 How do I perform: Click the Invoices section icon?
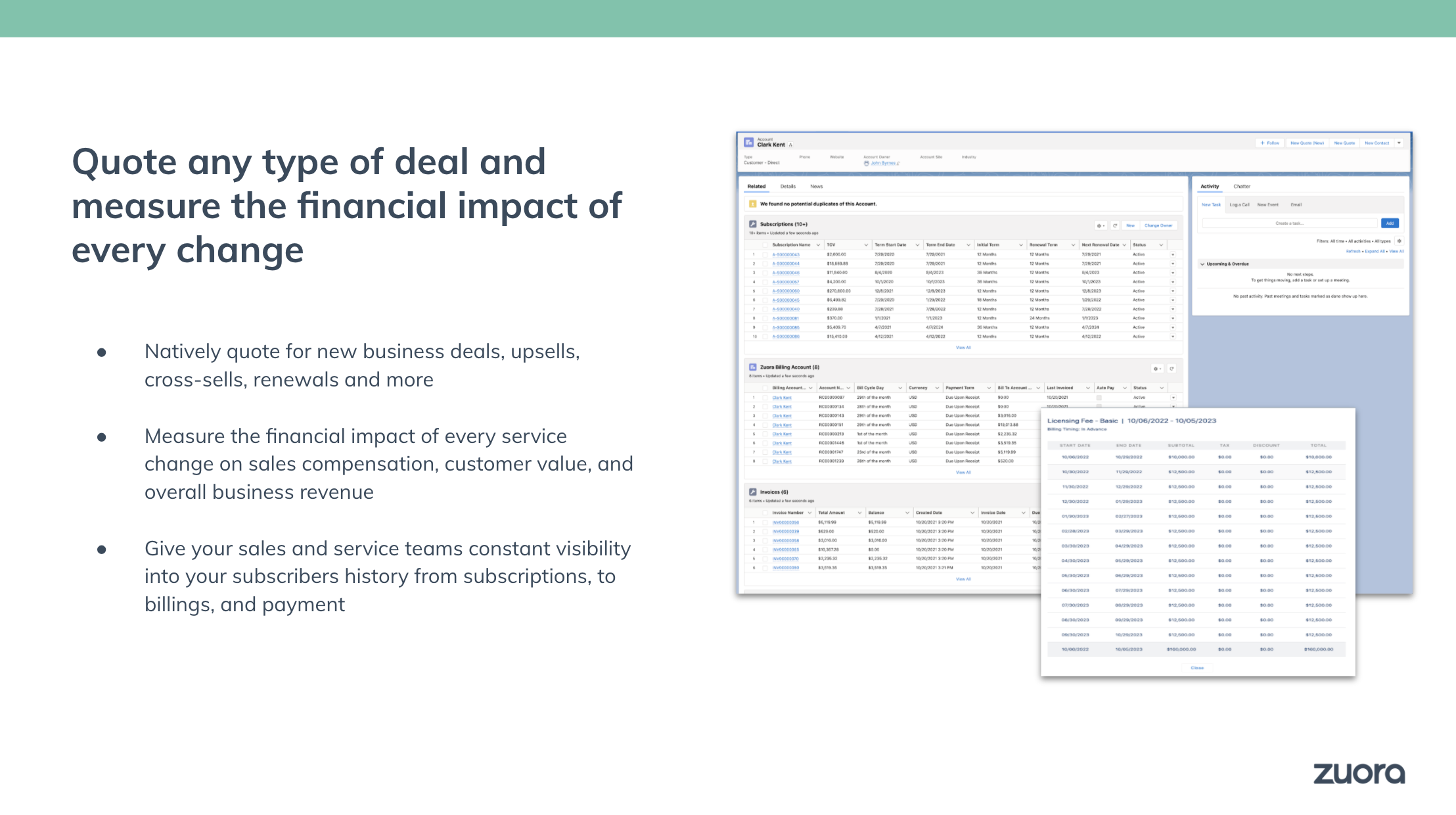[x=753, y=492]
